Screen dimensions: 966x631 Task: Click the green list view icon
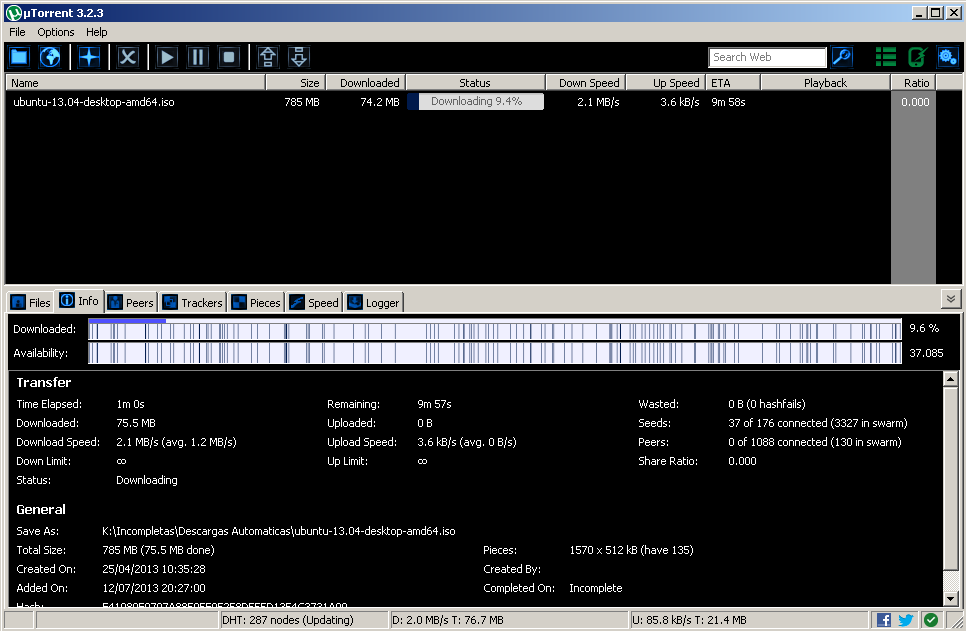click(886, 57)
